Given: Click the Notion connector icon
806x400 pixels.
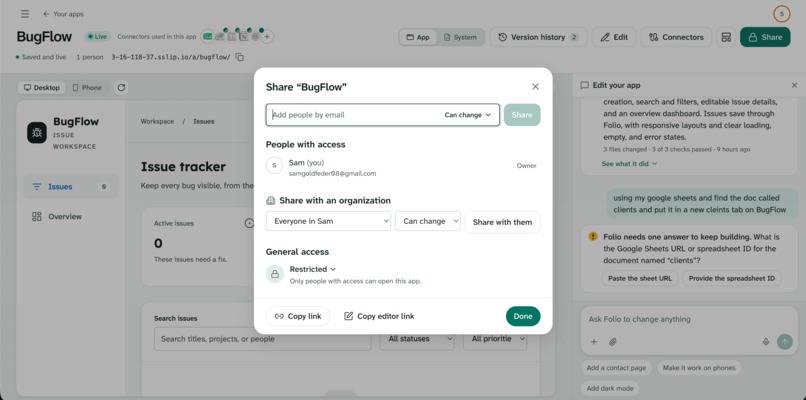Looking at the screenshot, I should coord(244,37).
